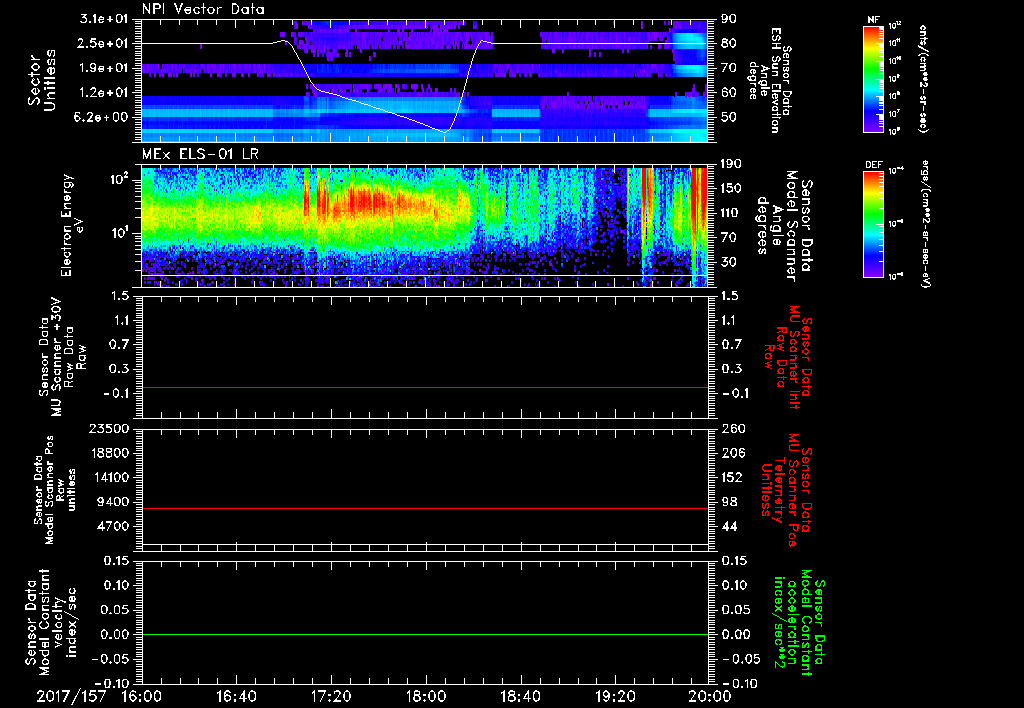Click the red line in Scanner Pos panel
This screenshot has height=708, width=1024.
click(424, 508)
